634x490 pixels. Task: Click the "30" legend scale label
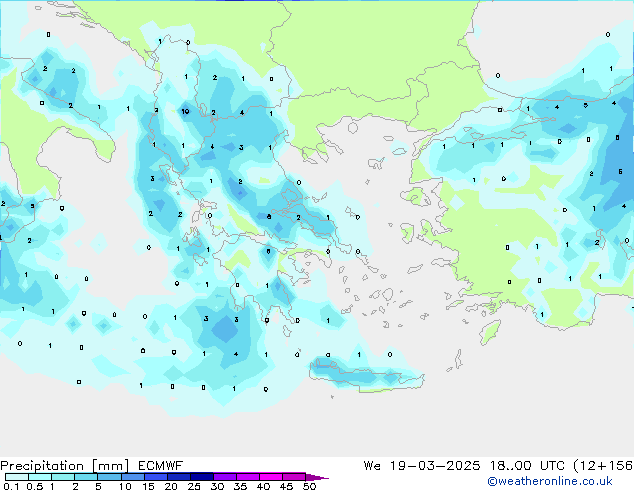click(217, 486)
